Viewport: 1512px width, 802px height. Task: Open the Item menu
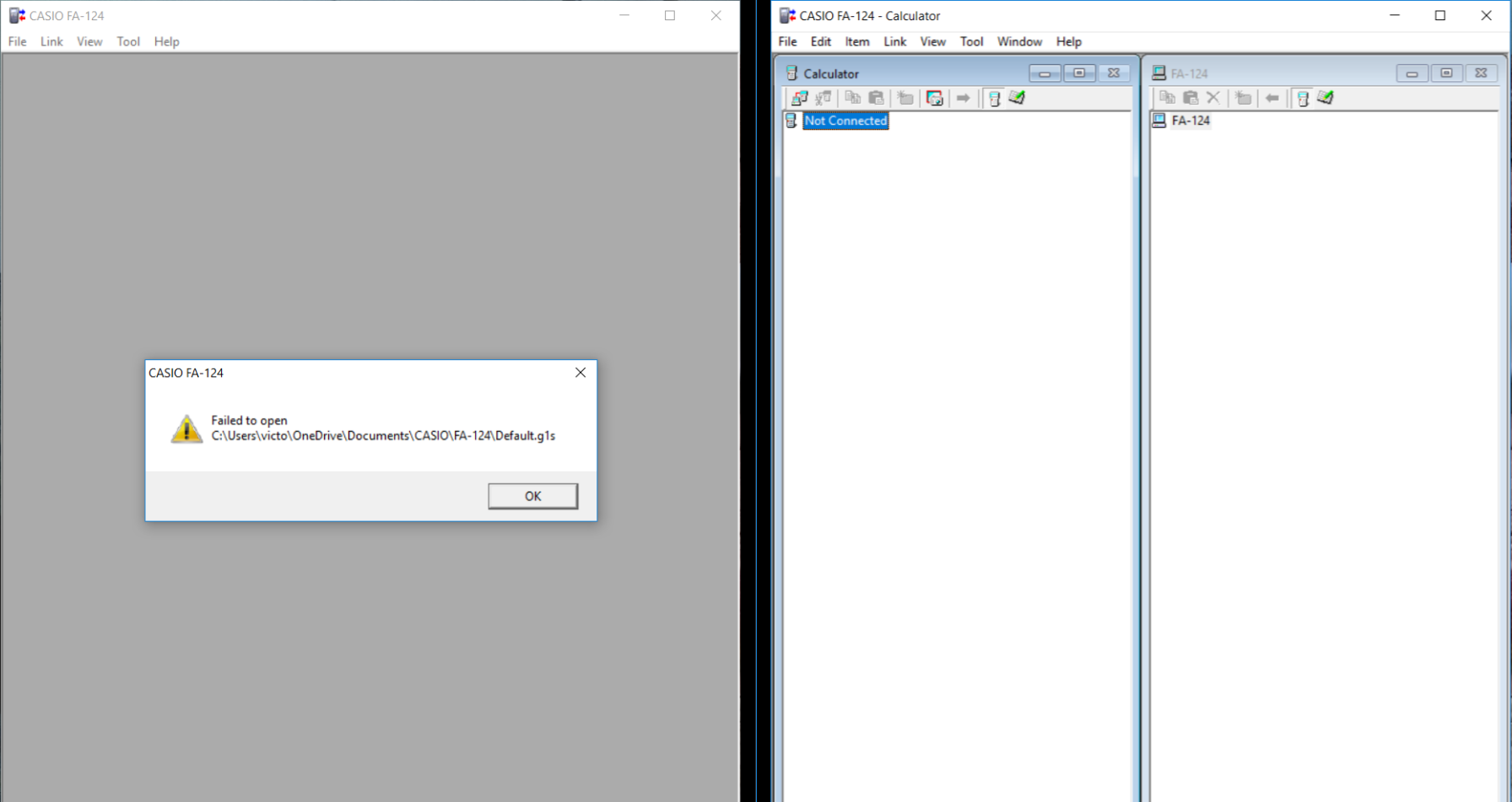coord(857,41)
